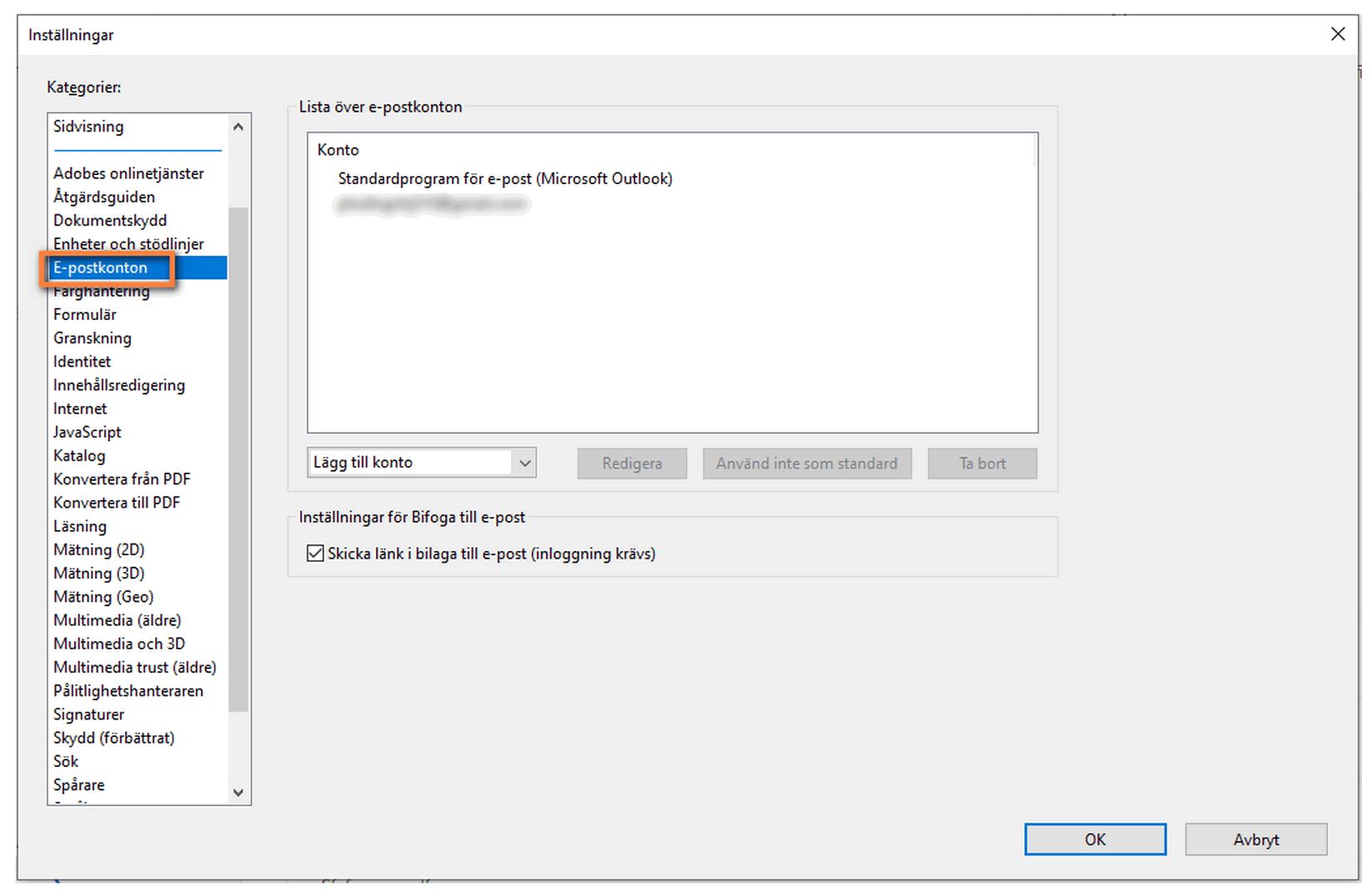Select Standardprogram för e-post (Microsoft Outlook) account

(505, 178)
